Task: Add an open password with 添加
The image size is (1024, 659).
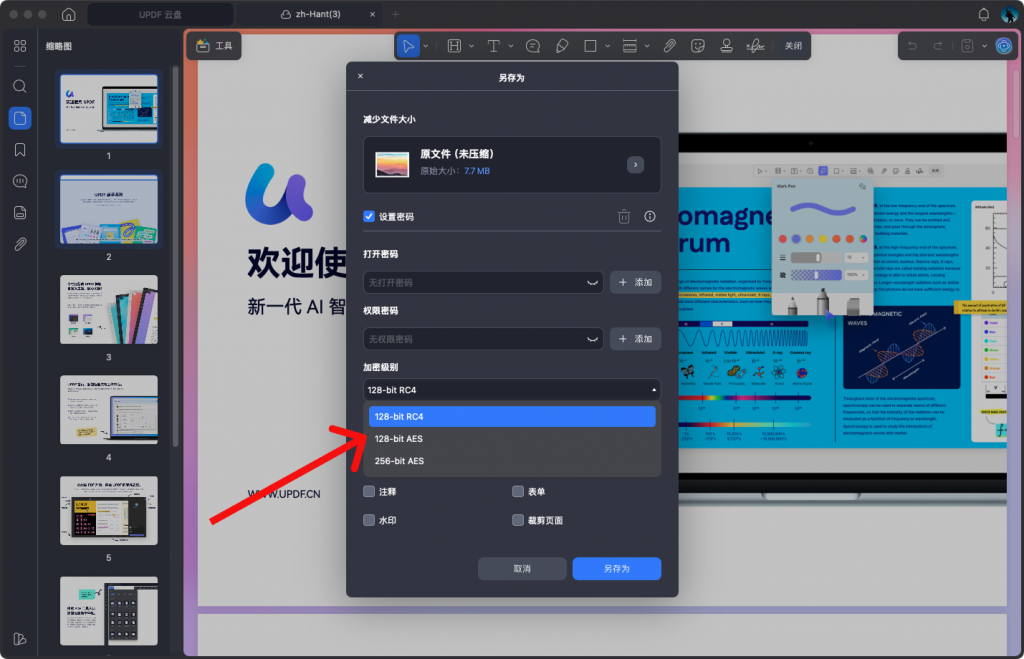Action: (x=635, y=282)
